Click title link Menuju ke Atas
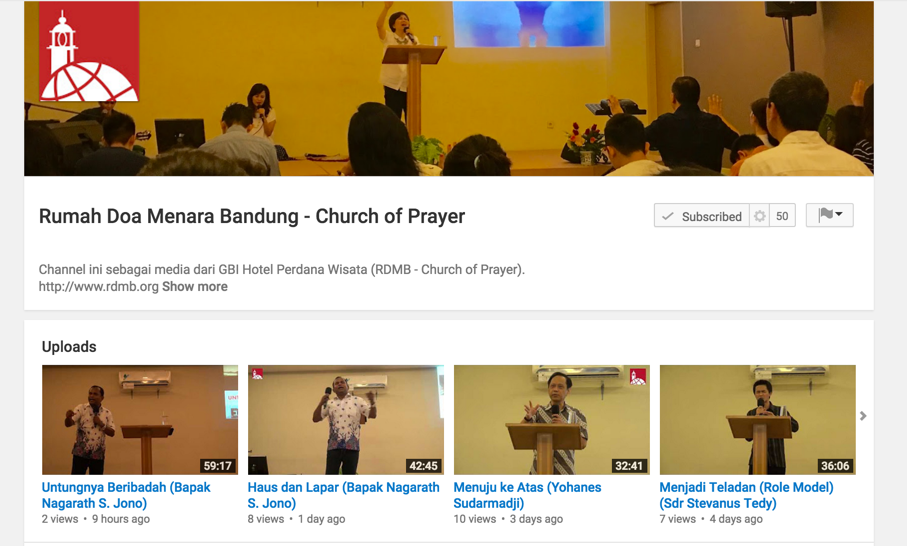Screen dimensions: 907x546 [528, 495]
